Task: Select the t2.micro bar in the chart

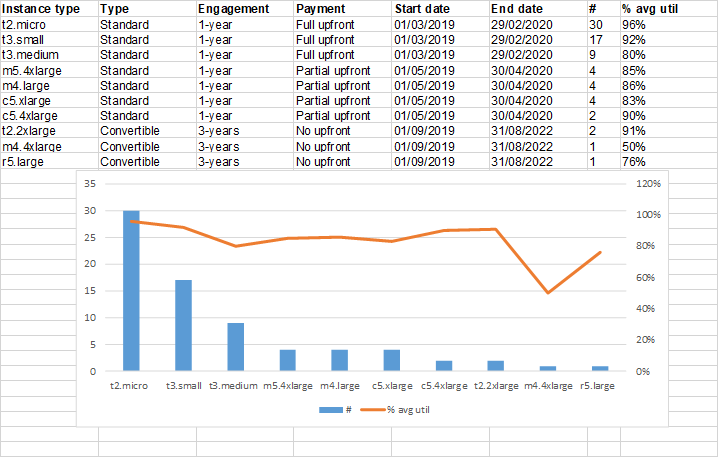Action: pyautogui.click(x=131, y=291)
